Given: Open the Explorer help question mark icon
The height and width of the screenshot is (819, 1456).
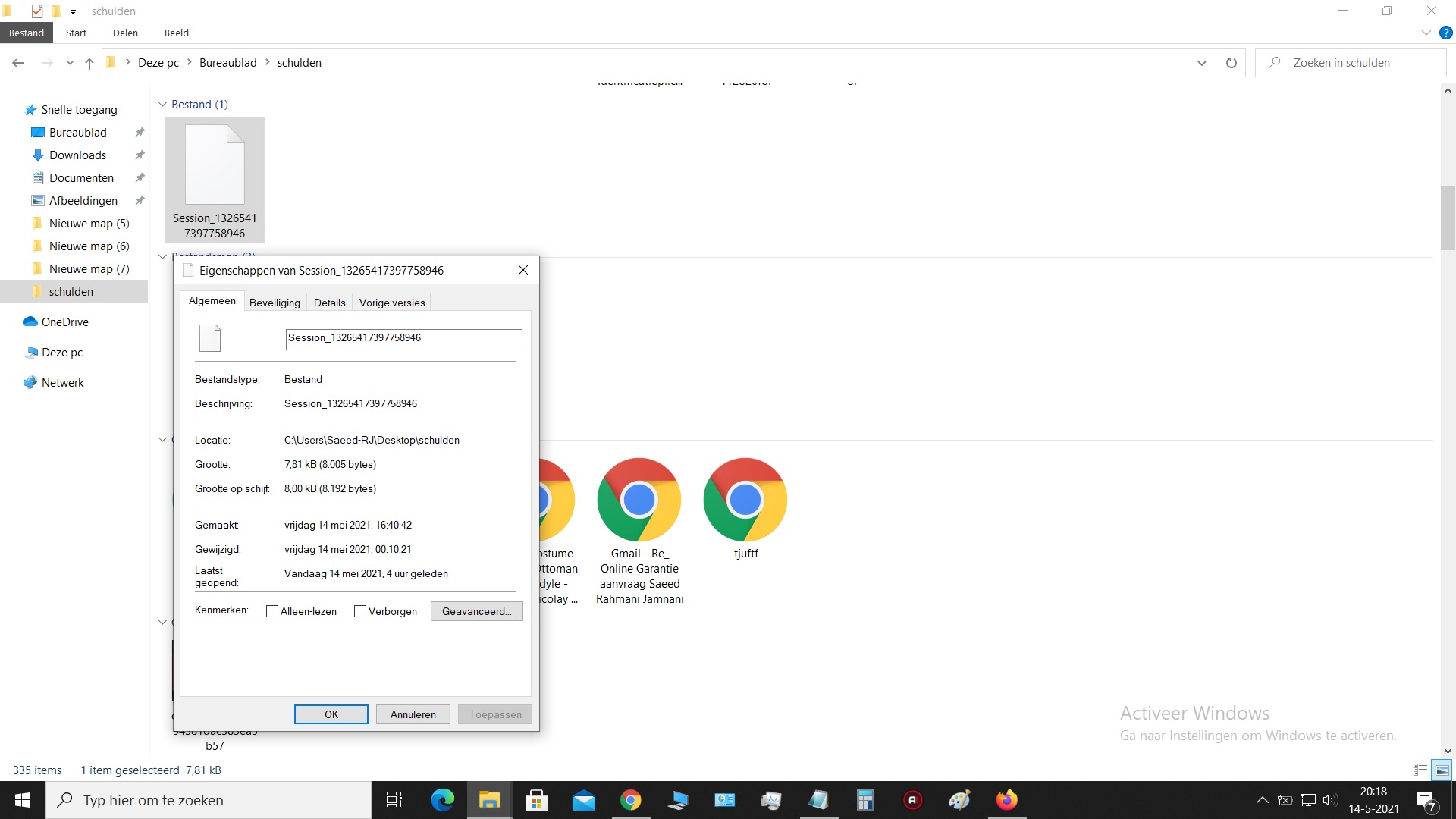Looking at the screenshot, I should [1445, 33].
